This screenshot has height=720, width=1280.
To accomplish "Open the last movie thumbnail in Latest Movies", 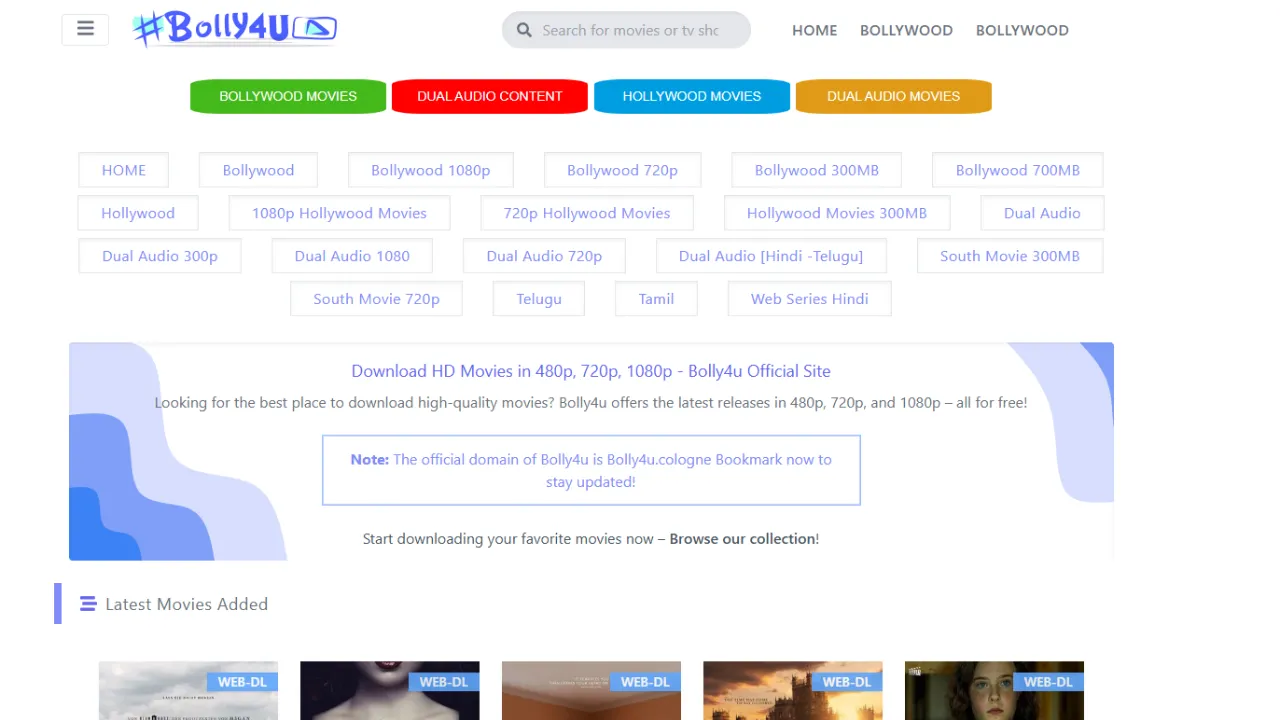I will pos(993,690).
